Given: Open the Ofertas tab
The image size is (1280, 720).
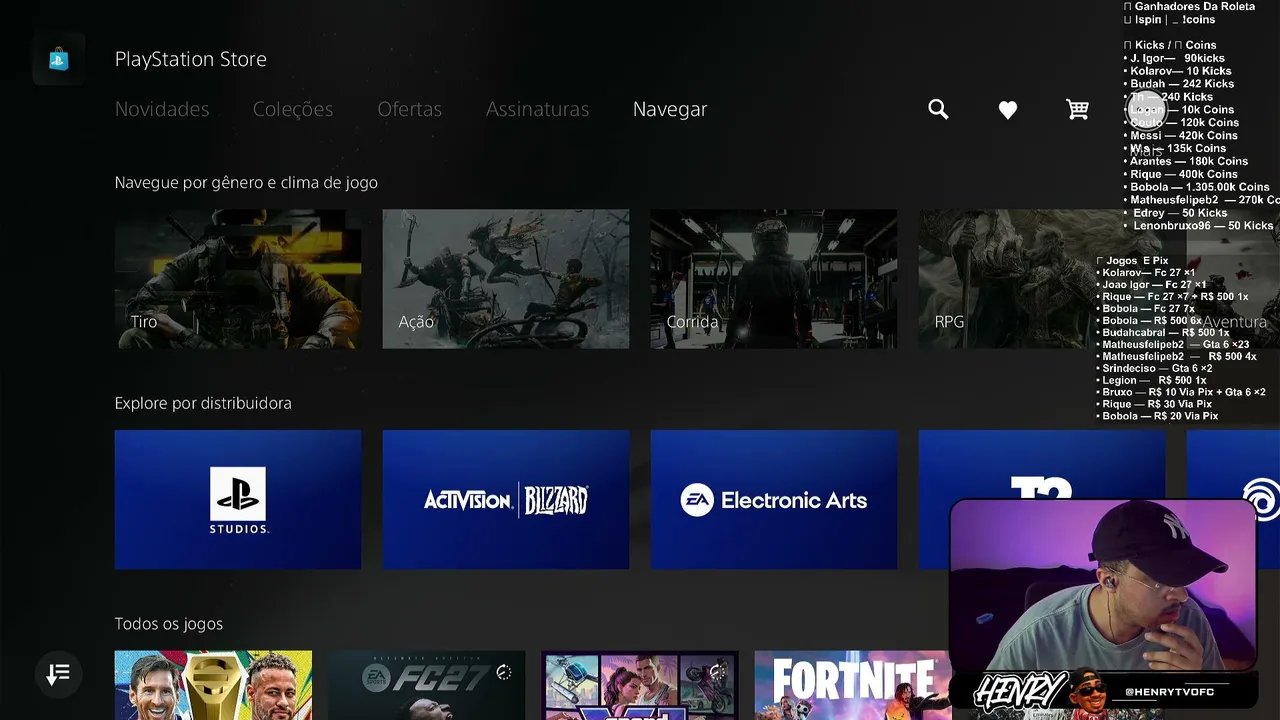Looking at the screenshot, I should point(409,109).
